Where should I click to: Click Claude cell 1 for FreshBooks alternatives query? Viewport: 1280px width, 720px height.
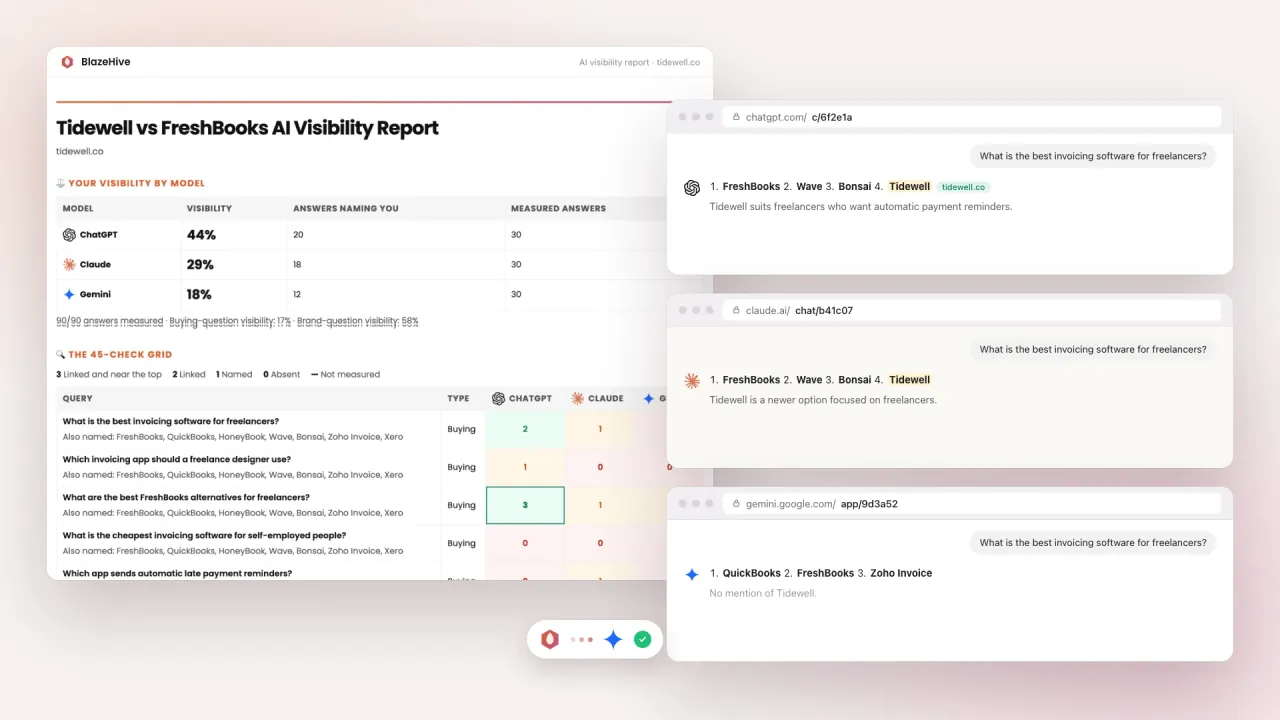(x=600, y=505)
